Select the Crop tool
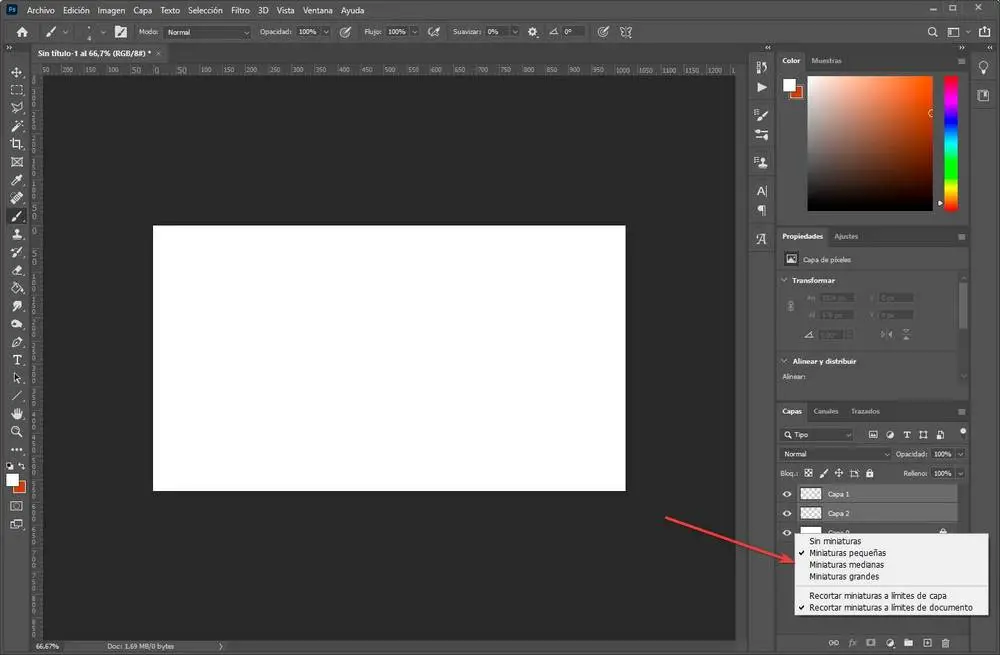This screenshot has height=655, width=1000. (16, 144)
